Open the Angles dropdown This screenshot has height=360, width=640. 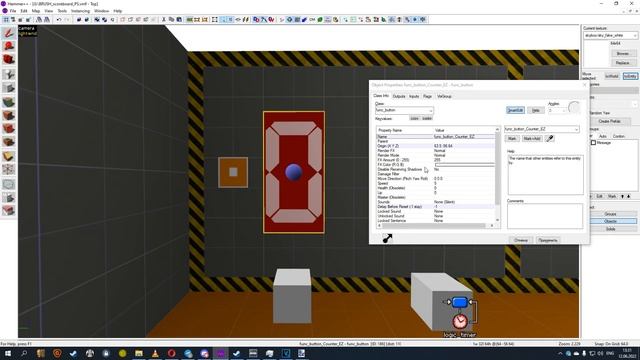(564, 111)
